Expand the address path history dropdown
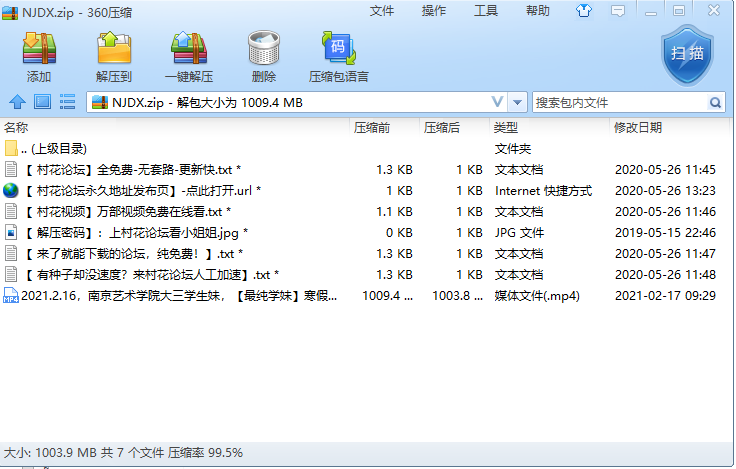Screen dimensions: 736x469 click(498, 102)
